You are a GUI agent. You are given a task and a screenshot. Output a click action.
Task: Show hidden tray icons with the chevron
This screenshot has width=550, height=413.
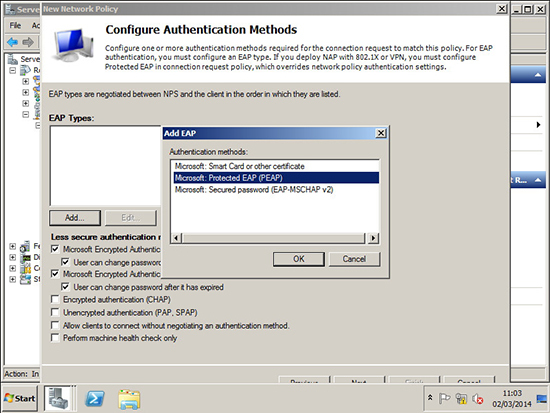click(x=430, y=398)
